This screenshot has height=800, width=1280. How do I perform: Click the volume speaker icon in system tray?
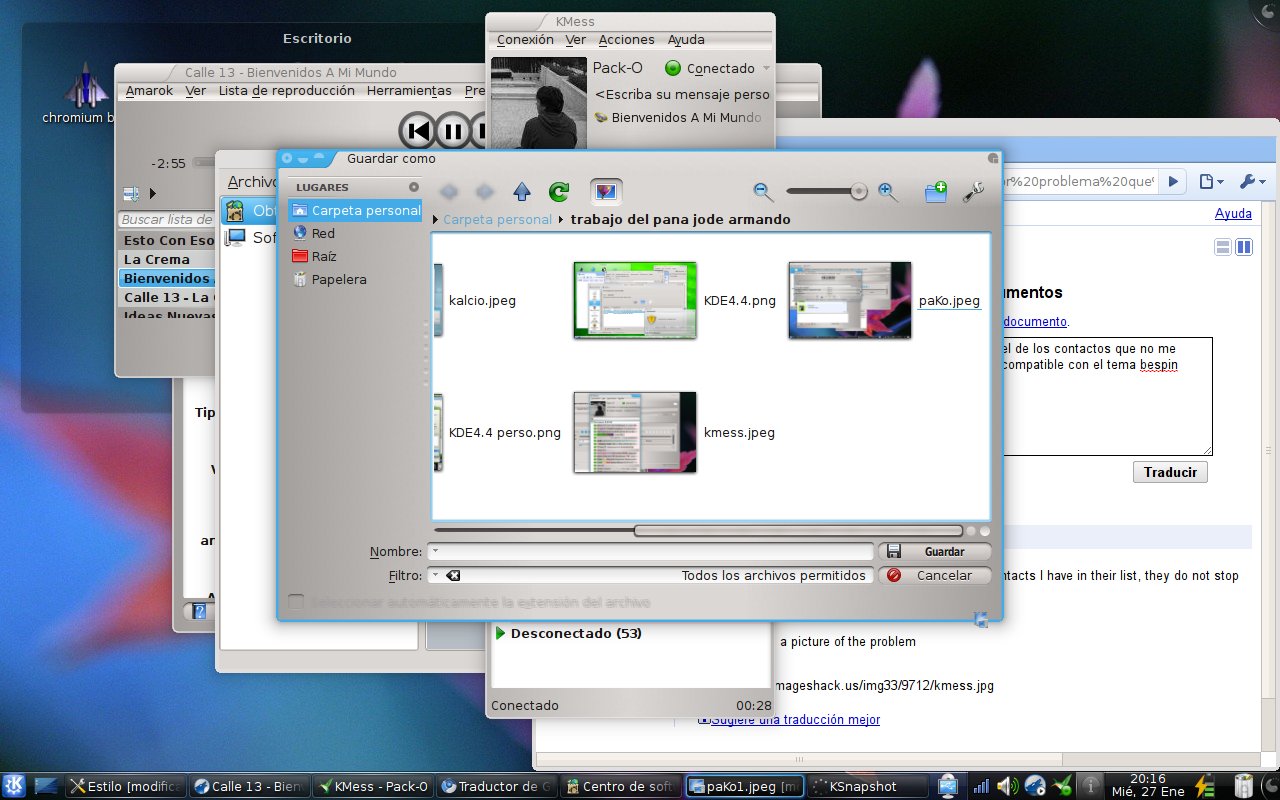coord(1008,786)
